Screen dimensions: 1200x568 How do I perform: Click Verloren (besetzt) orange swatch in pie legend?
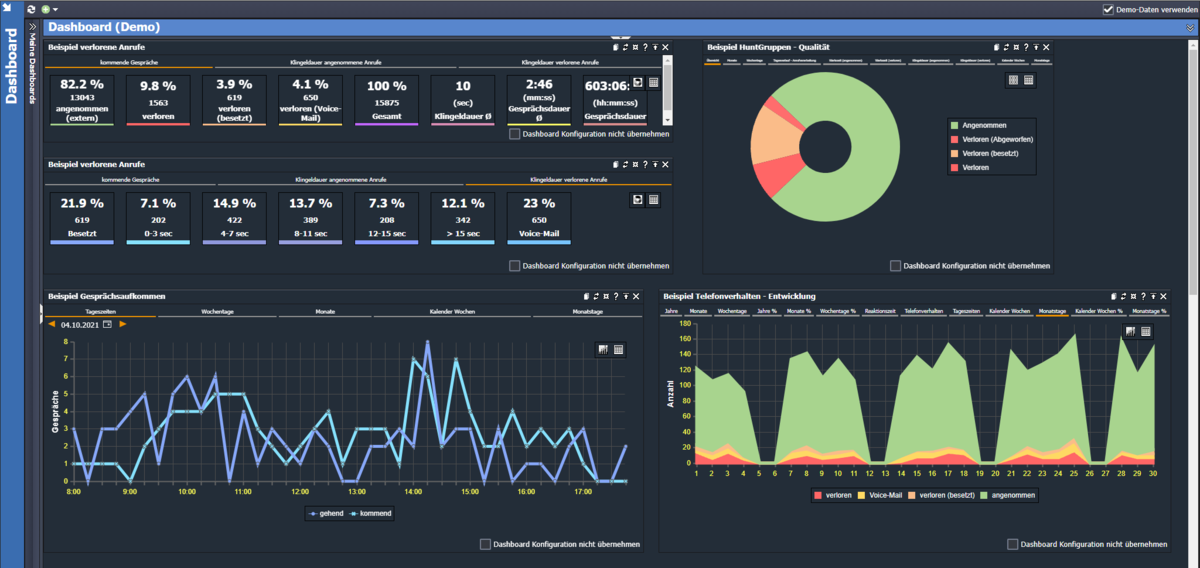[955, 153]
